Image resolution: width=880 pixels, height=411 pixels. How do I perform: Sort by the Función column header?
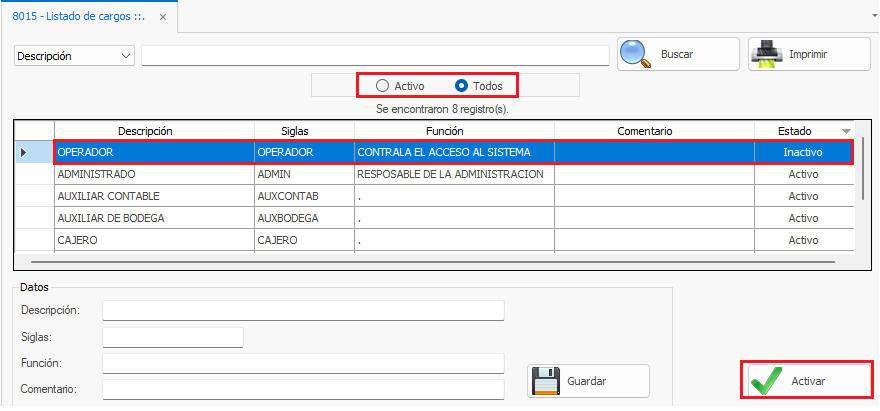454,131
